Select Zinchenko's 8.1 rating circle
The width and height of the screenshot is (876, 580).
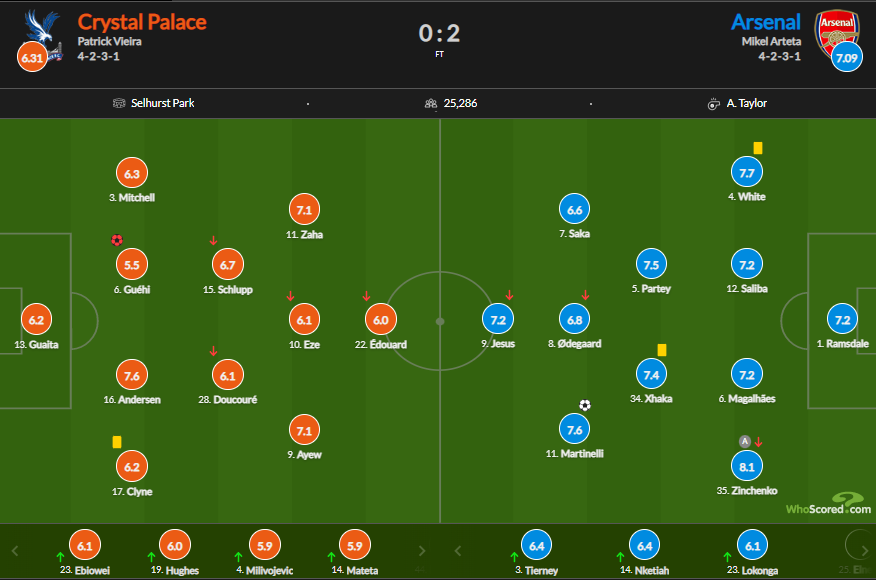point(747,466)
